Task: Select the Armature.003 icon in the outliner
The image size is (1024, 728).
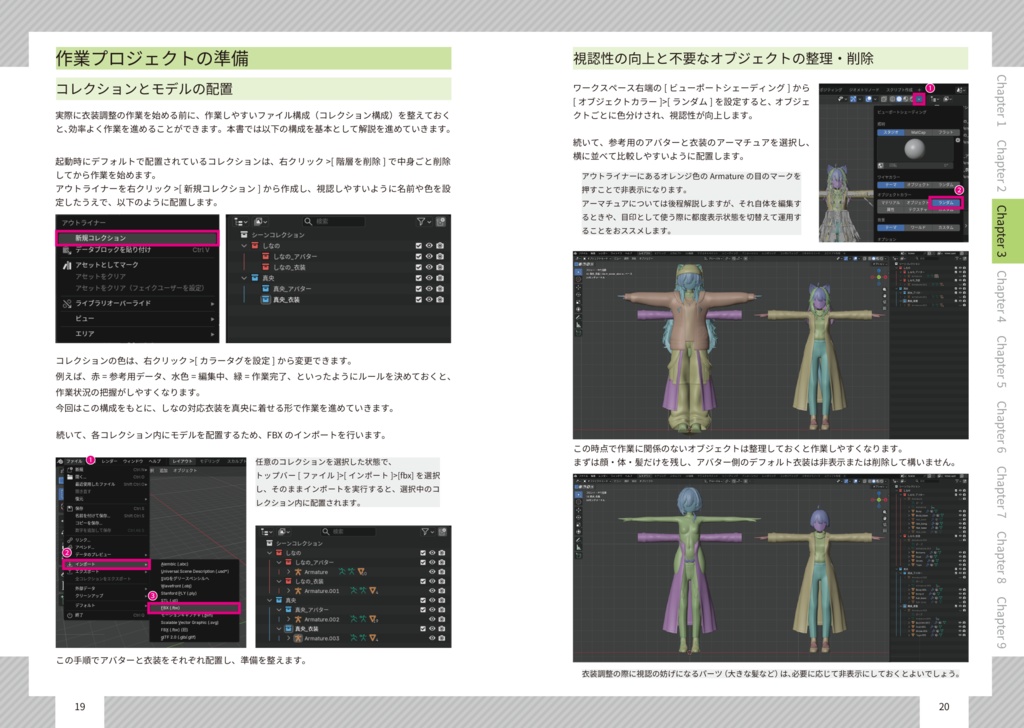Action: click(x=298, y=638)
